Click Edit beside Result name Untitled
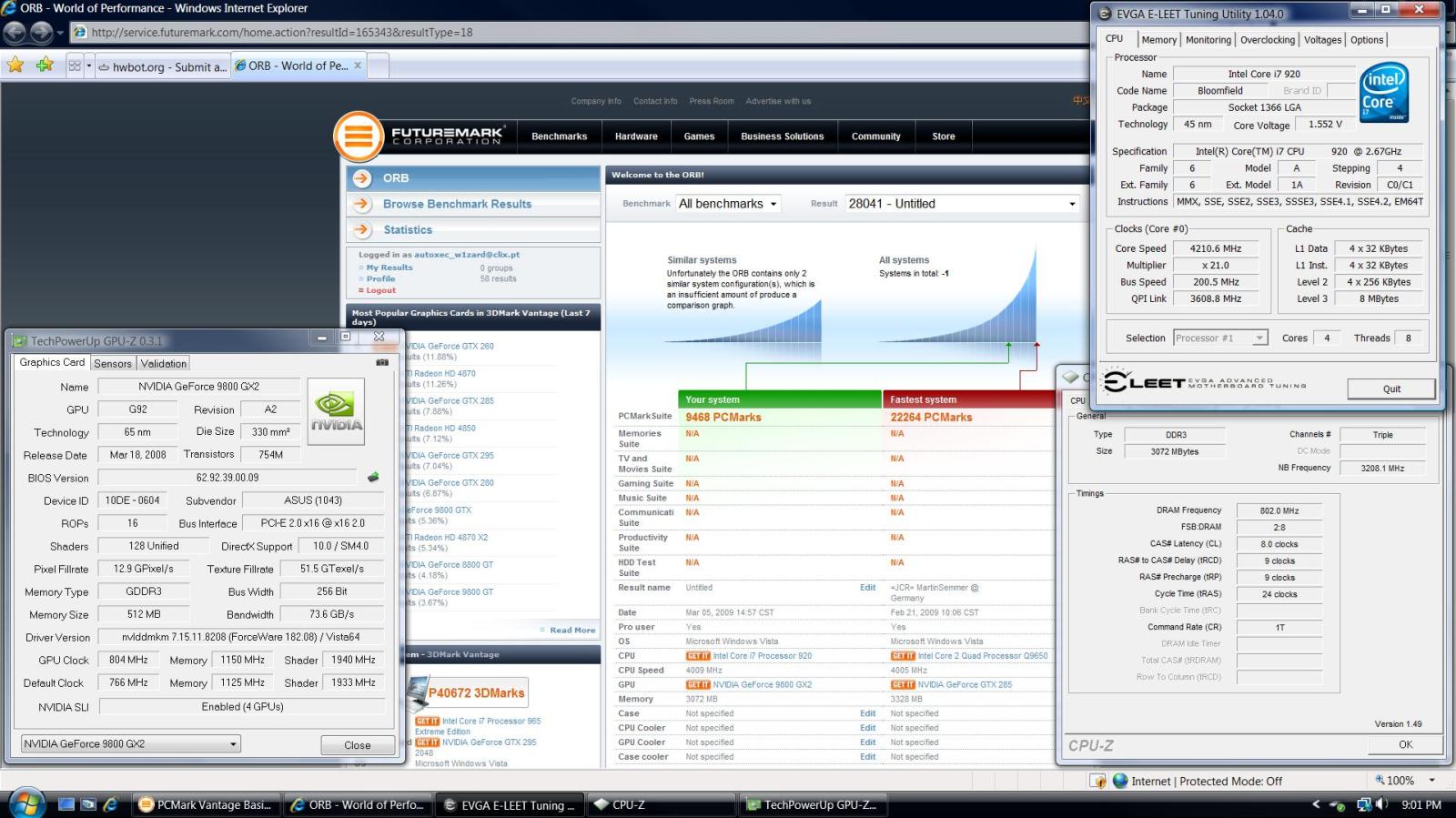1456x818 pixels. 867,588
